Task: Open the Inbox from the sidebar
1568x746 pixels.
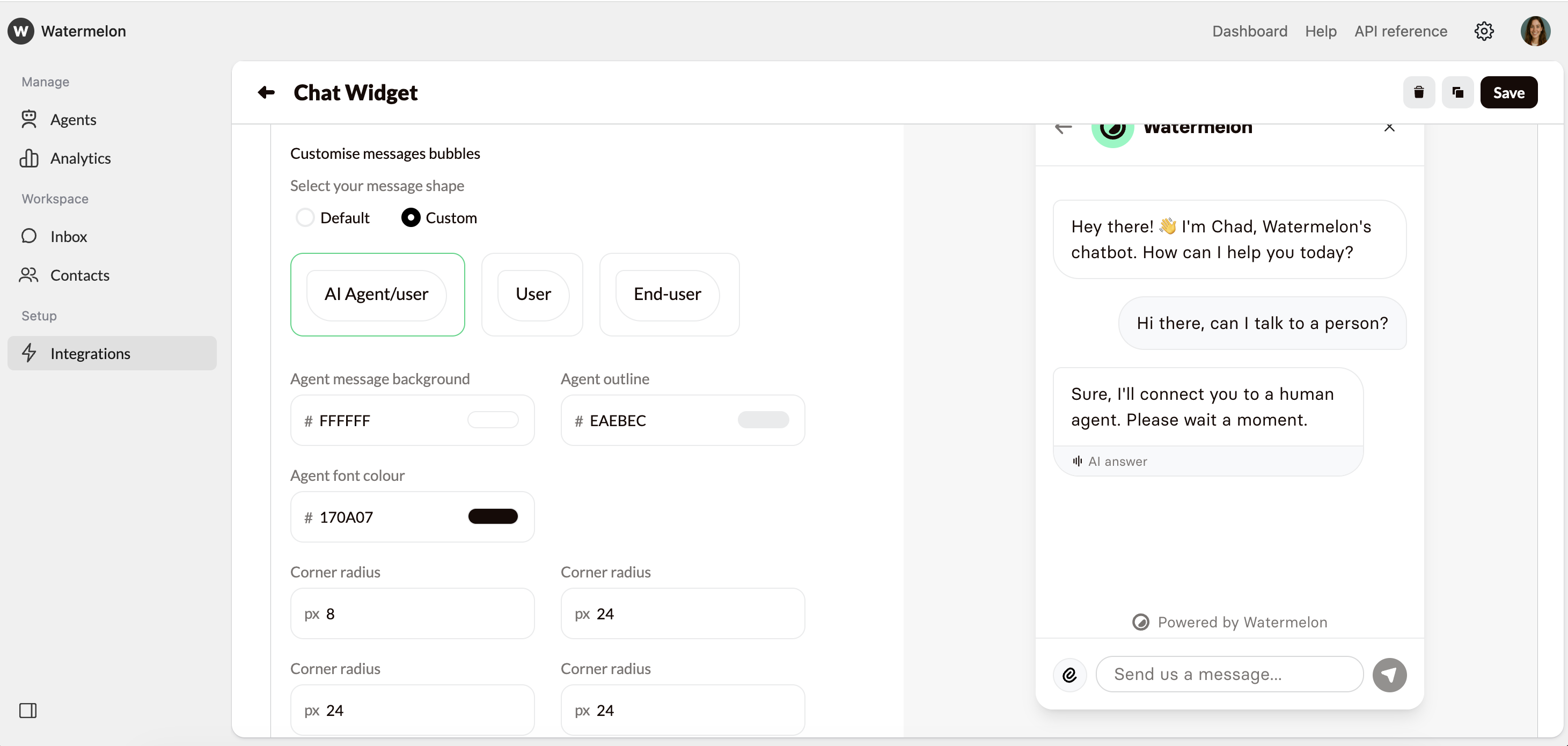Action: click(x=69, y=236)
